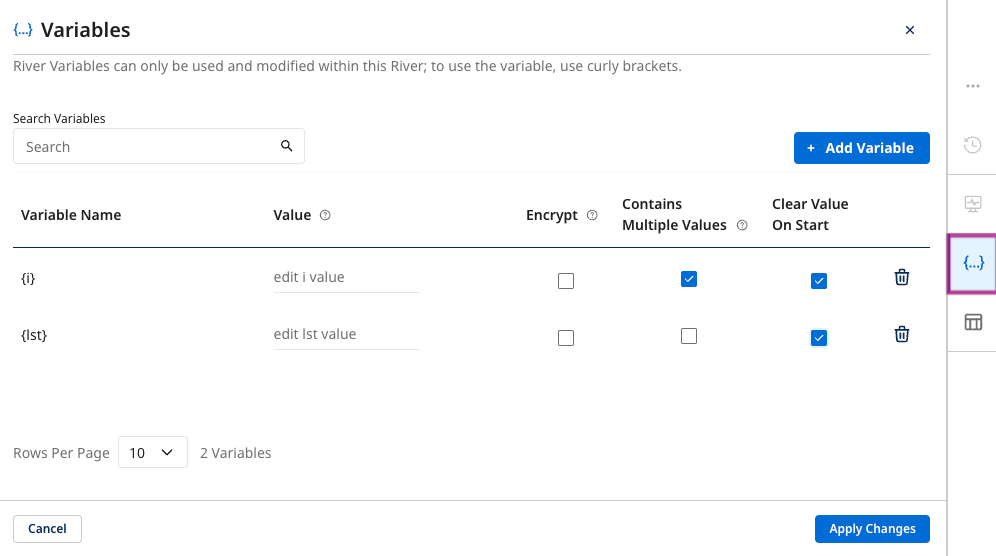Click the three-dots more options icon
996x556 pixels.
point(972,87)
